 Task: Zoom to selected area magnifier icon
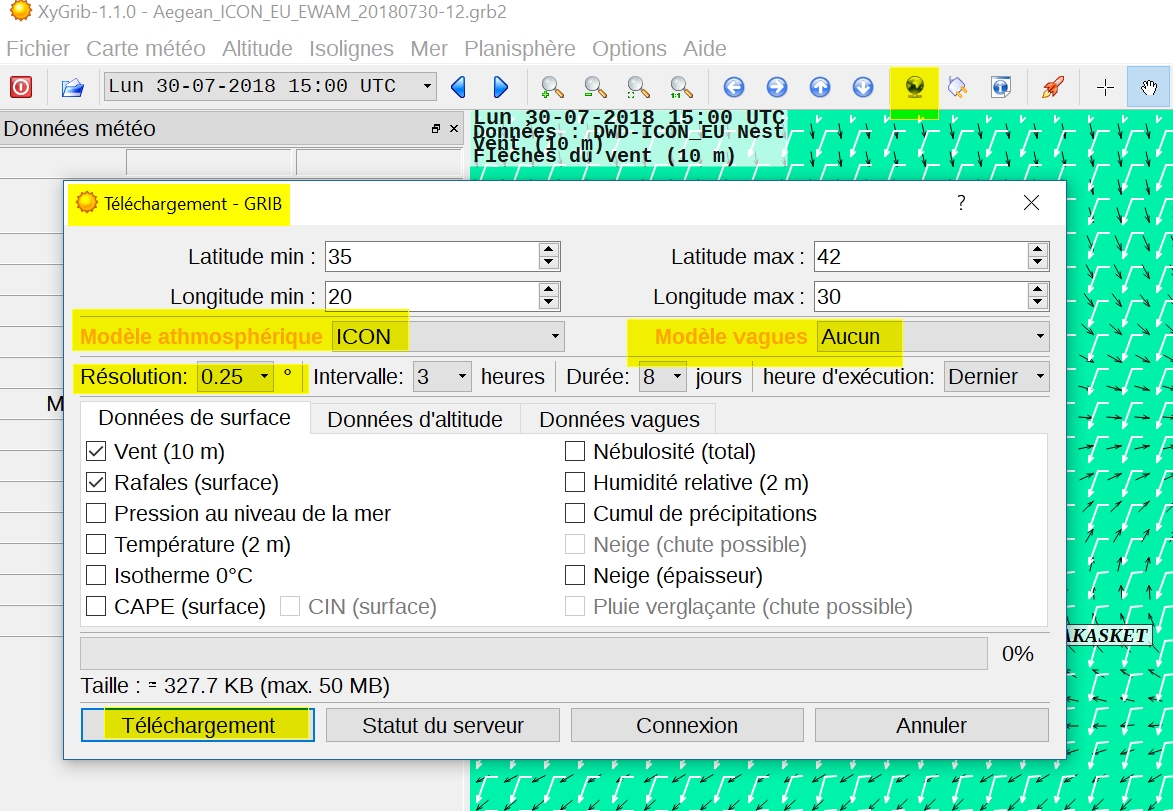(x=638, y=87)
